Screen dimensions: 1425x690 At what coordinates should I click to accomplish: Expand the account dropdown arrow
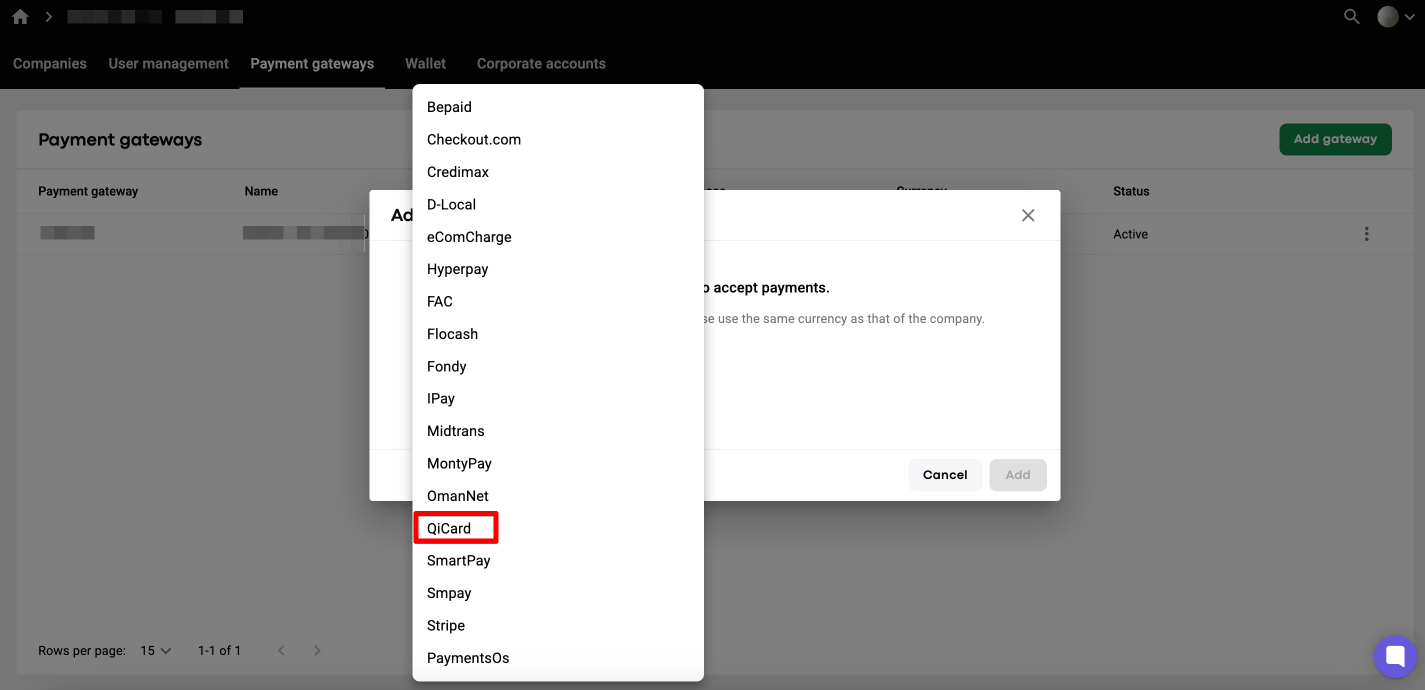(x=1410, y=18)
